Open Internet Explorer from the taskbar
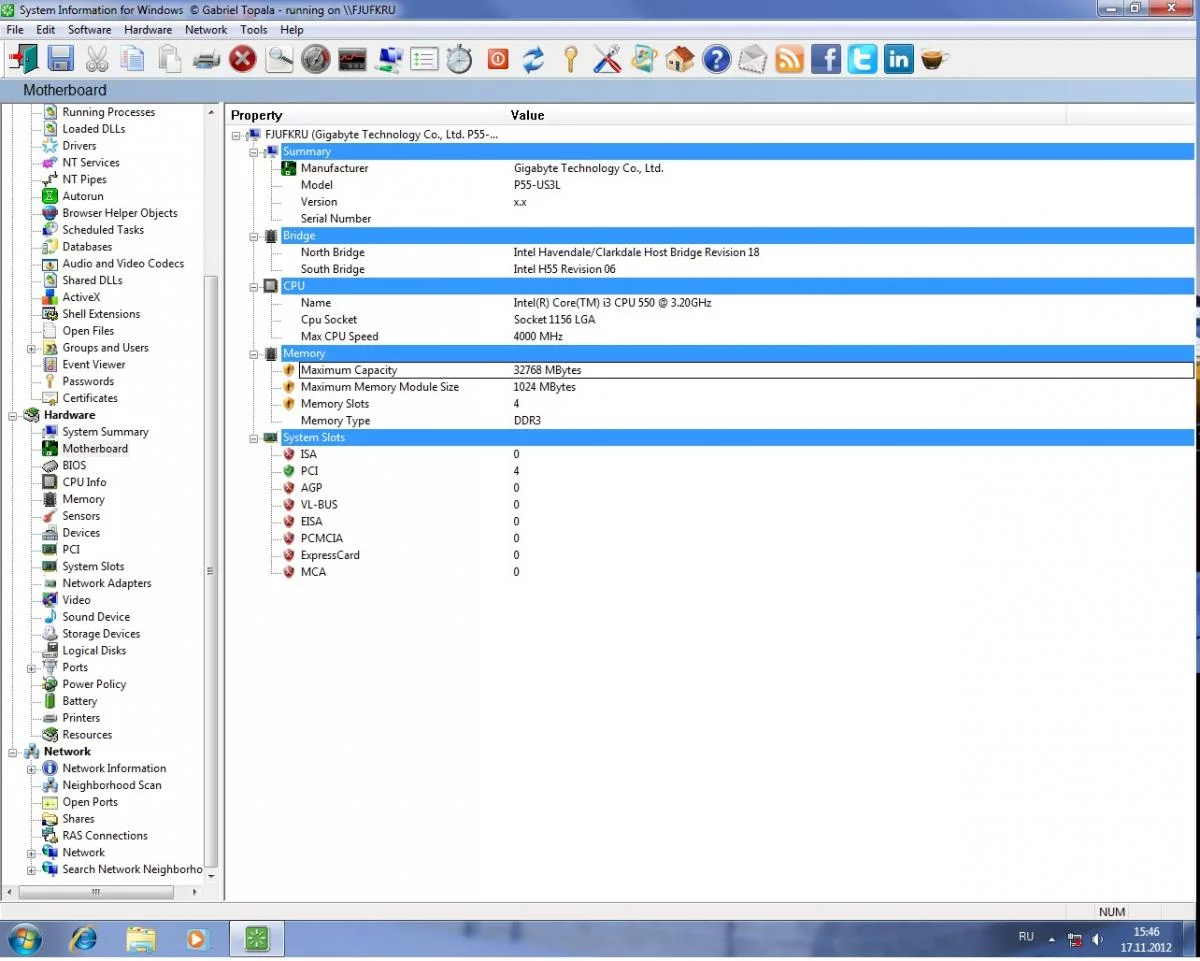The image size is (1200, 961). click(x=84, y=938)
